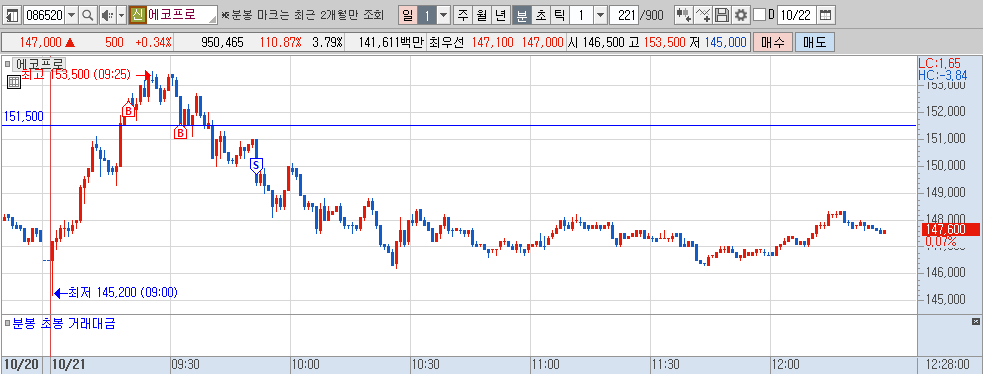
Task: Click the 매도 sell button
Action: [814, 43]
